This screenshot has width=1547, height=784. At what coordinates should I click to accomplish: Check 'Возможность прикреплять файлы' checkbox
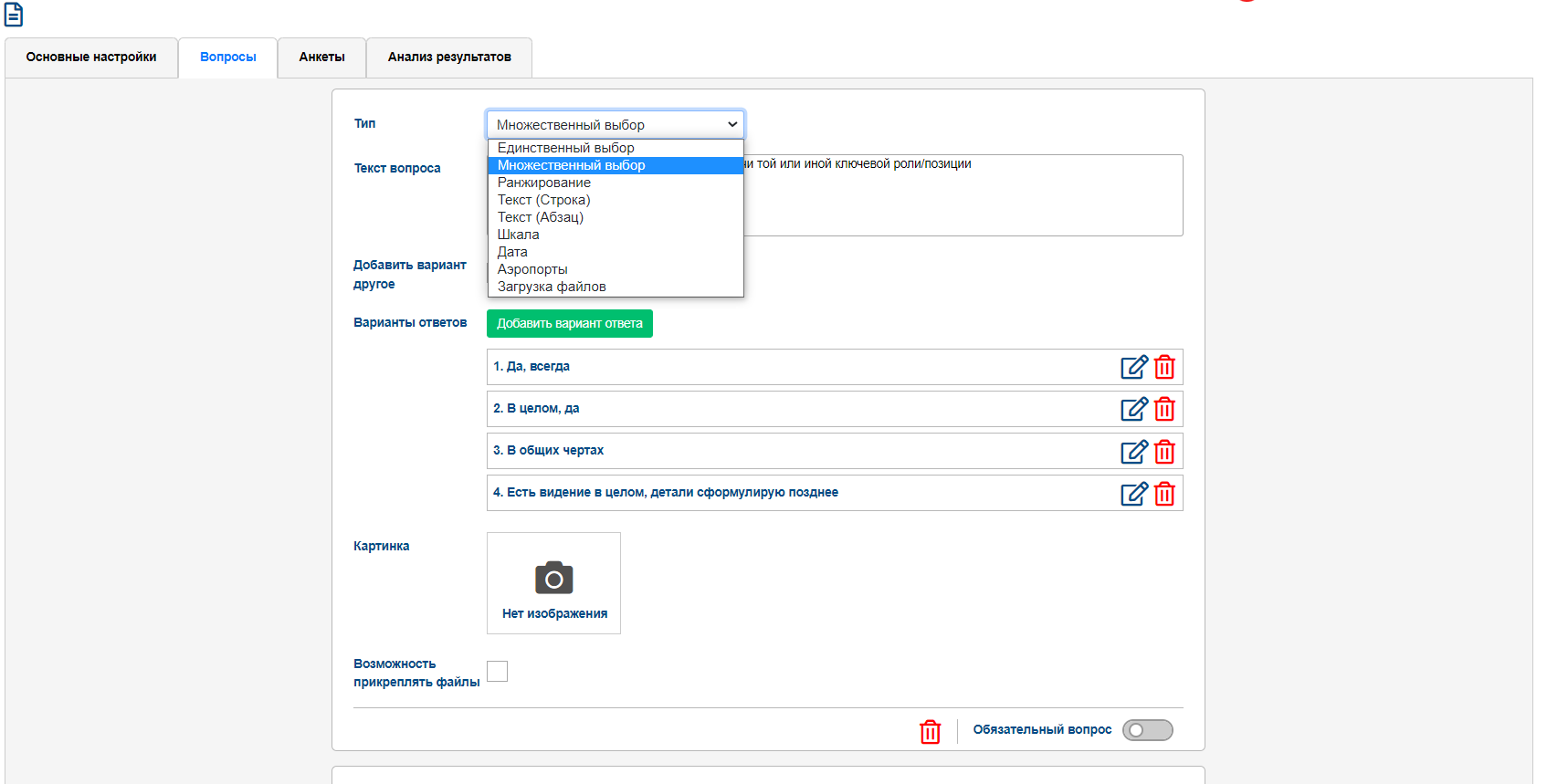coord(497,672)
